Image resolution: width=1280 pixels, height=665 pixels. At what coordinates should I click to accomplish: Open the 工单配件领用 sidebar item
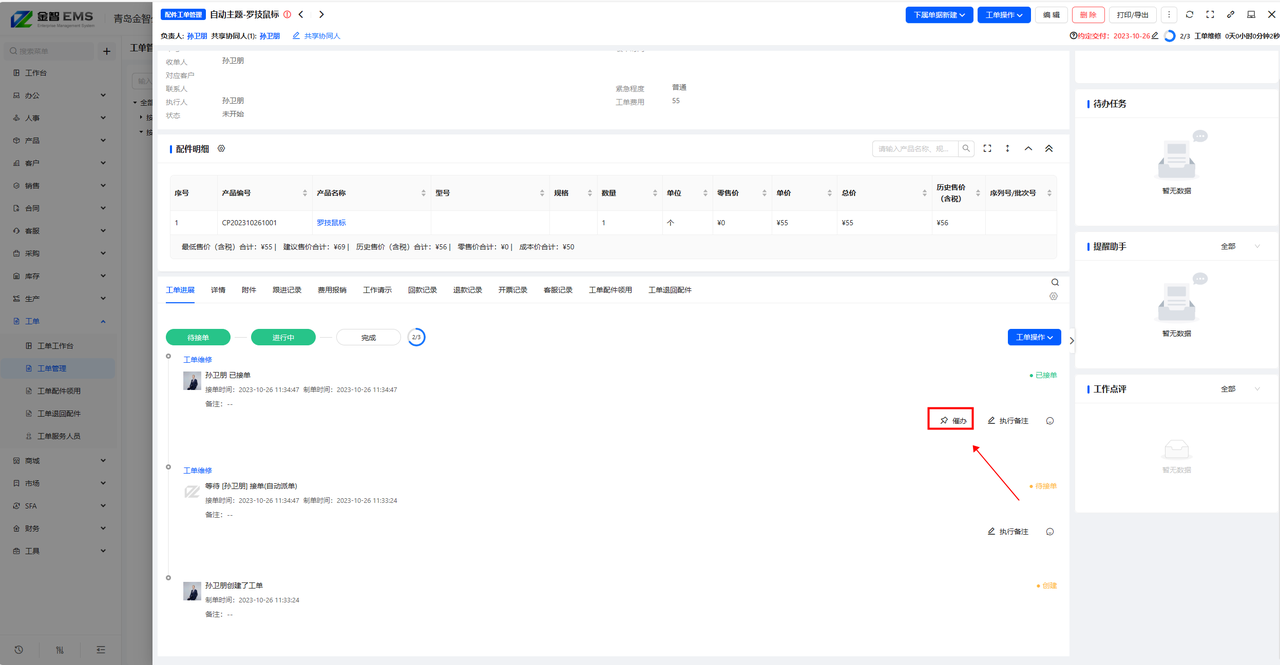(x=59, y=391)
